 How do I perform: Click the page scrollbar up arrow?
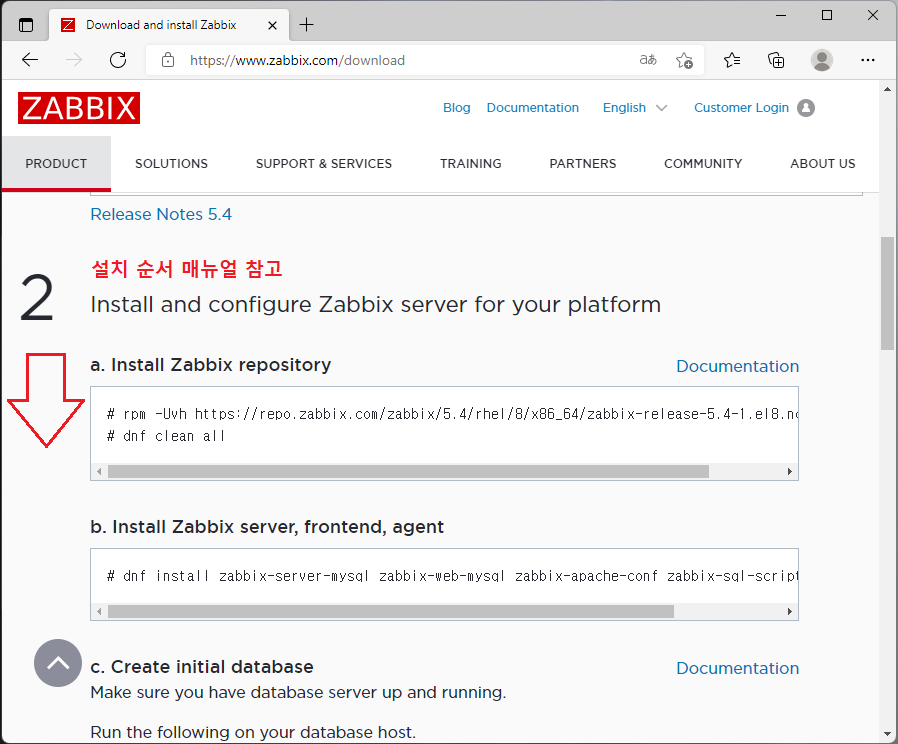tap(887, 89)
